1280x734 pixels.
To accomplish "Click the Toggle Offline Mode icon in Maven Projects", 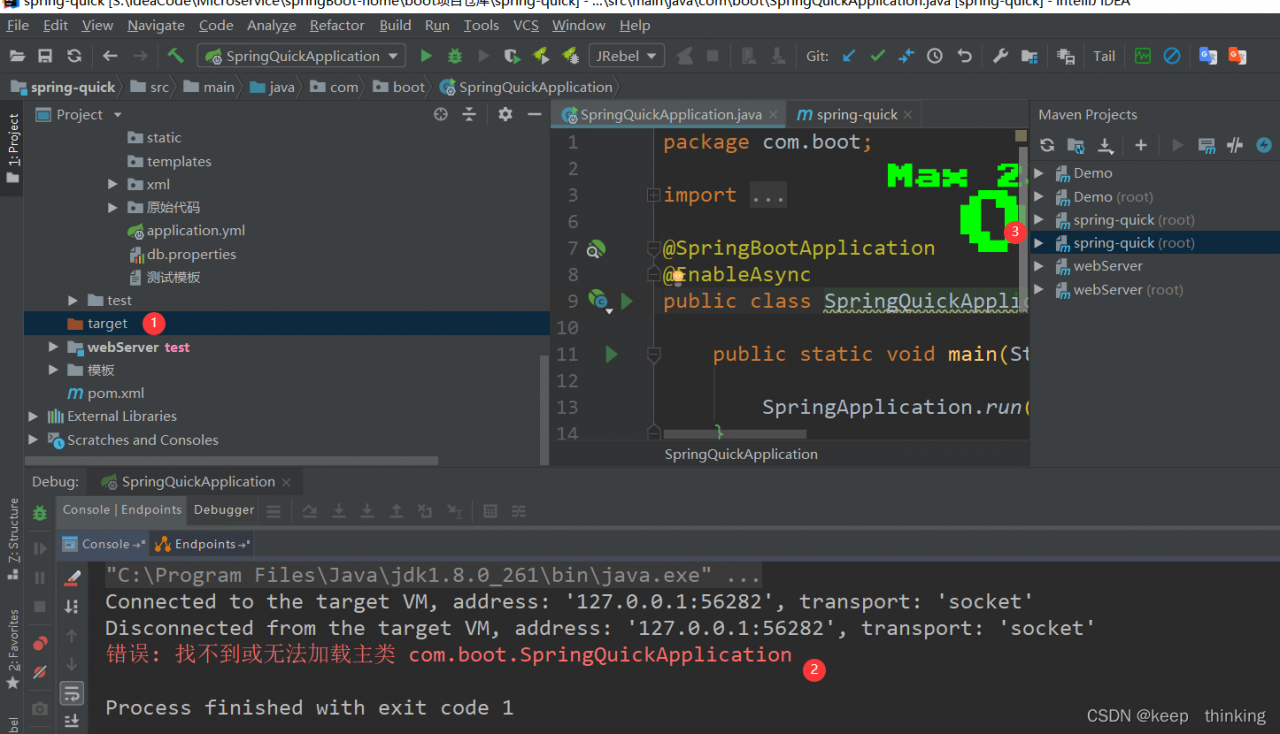I will (x=1235, y=145).
